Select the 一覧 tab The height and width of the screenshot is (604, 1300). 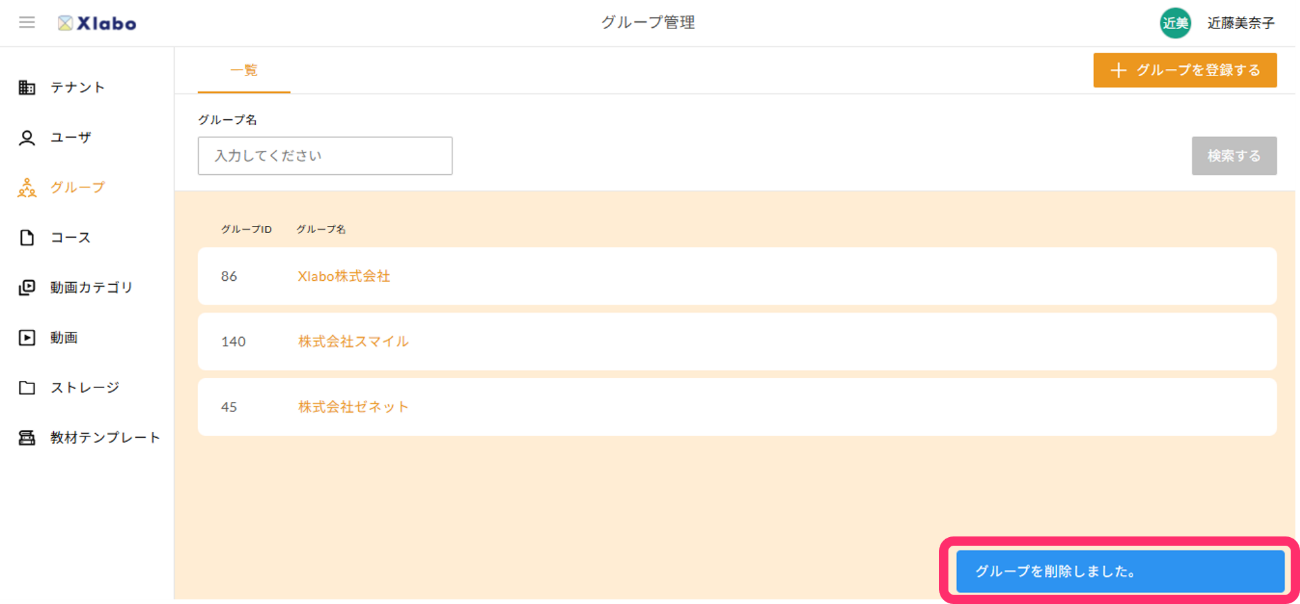click(244, 70)
